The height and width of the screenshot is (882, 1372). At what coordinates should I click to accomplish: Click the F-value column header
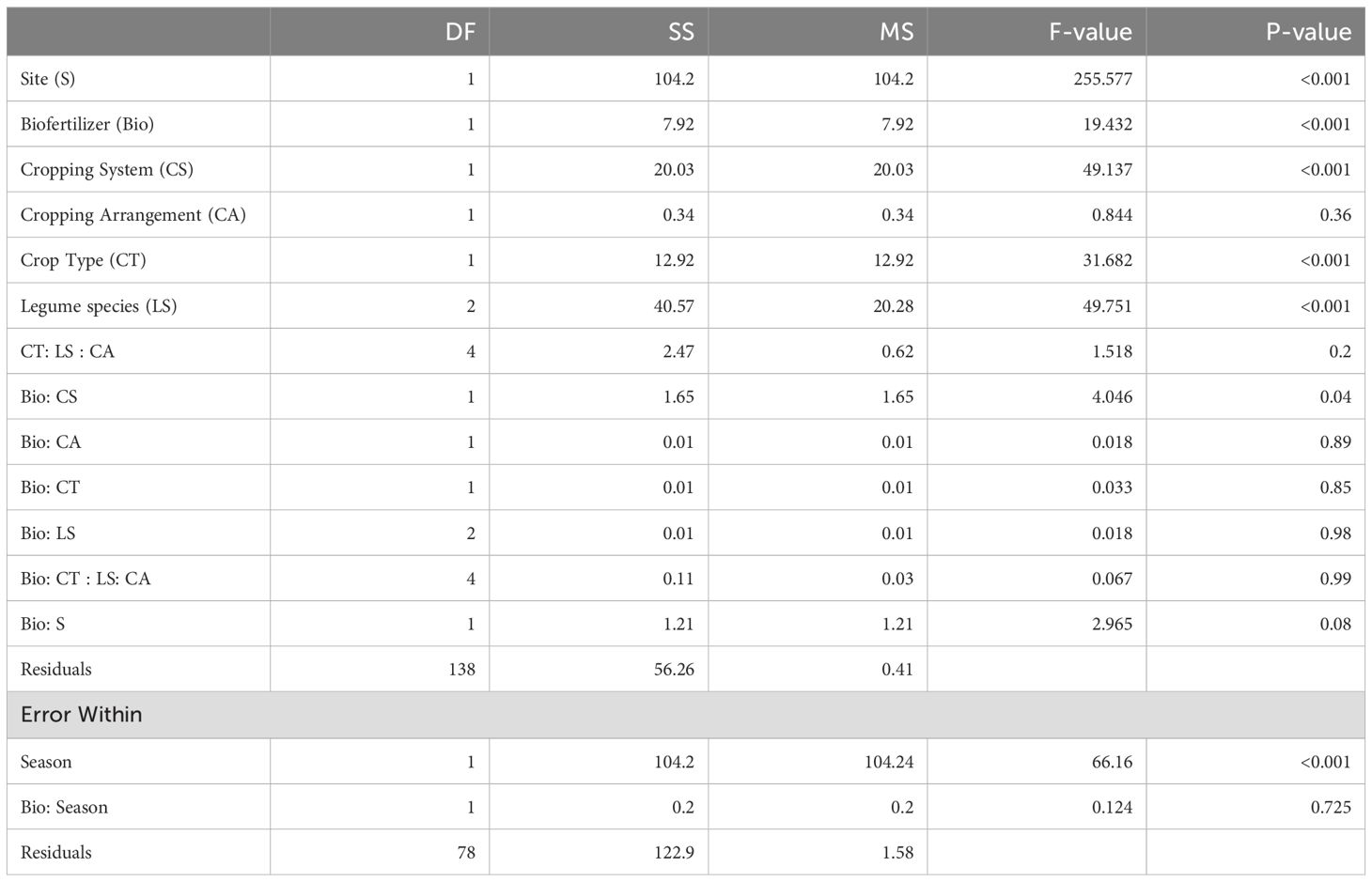(x=1090, y=32)
